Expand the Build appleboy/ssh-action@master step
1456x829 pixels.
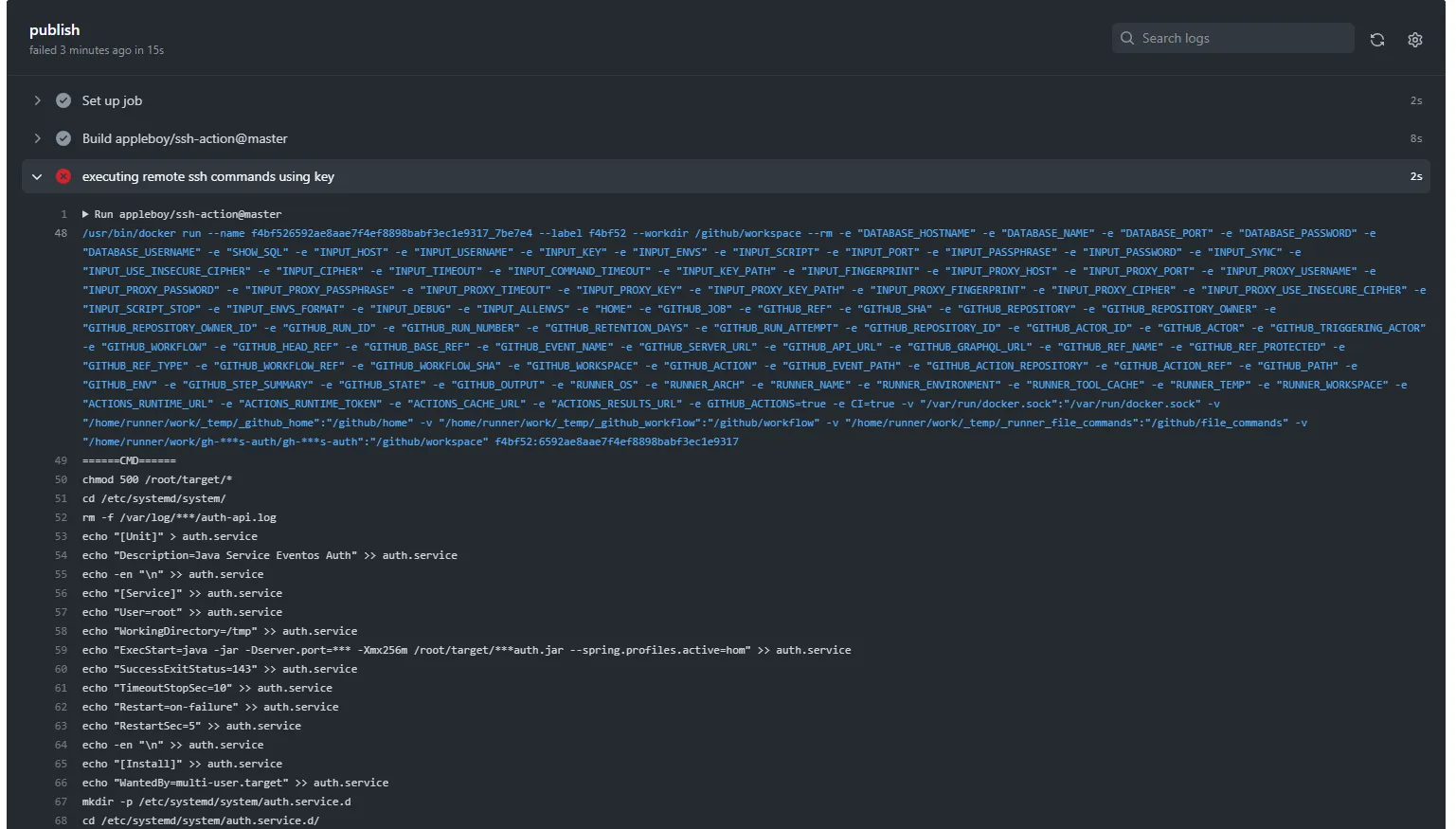click(37, 138)
